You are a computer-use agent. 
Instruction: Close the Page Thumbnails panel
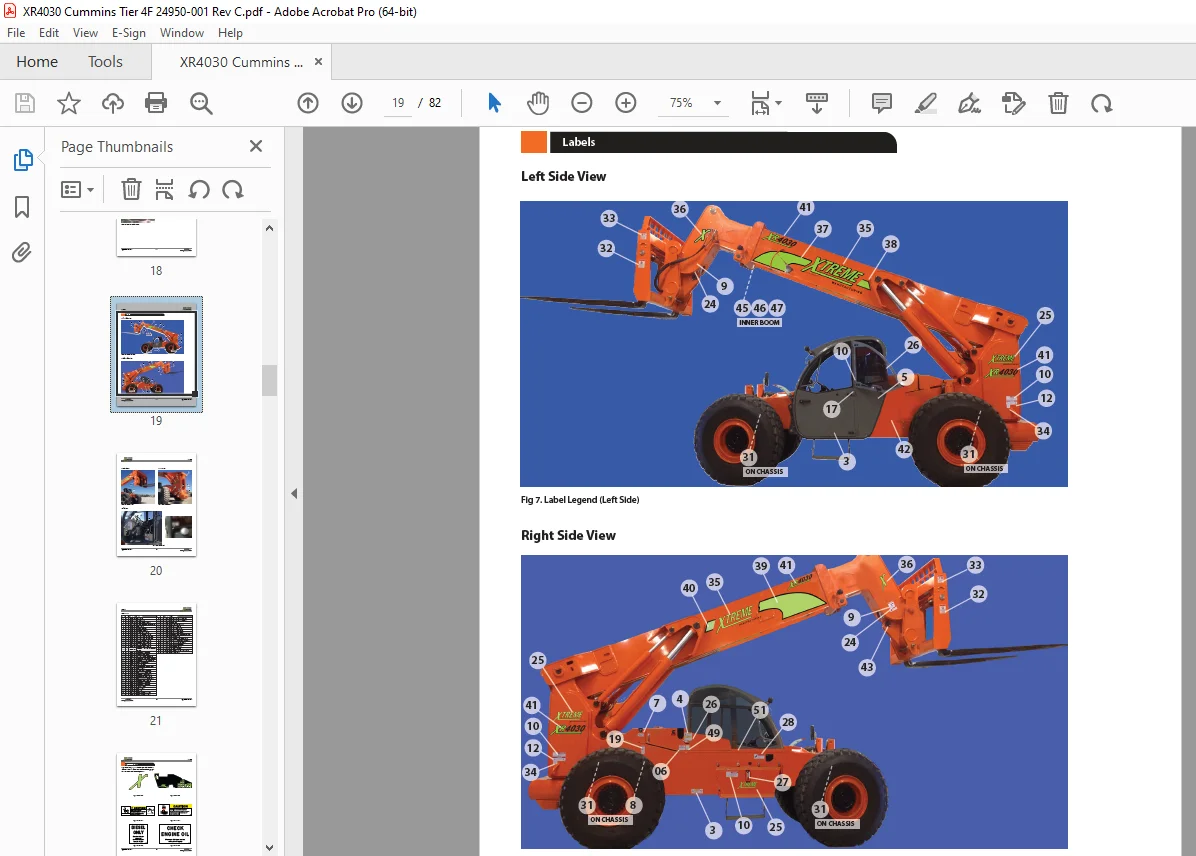(x=256, y=146)
